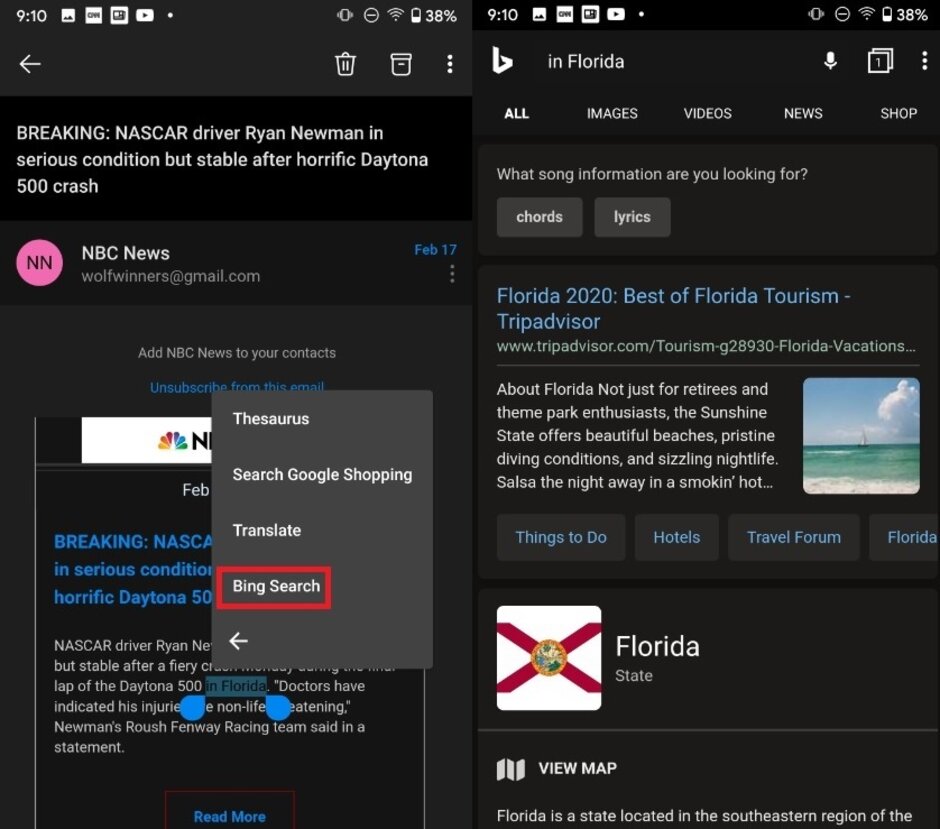The image size is (940, 829).
Task: Switch to the IMAGES tab
Action: coord(612,113)
